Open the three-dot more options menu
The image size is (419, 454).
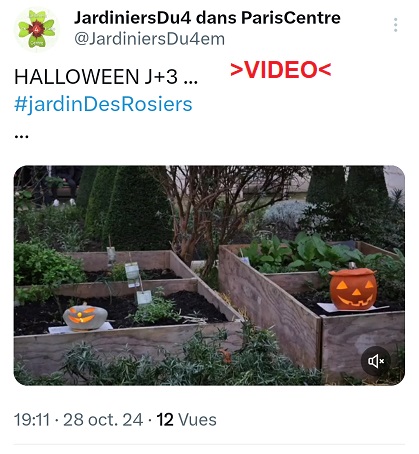click(395, 25)
